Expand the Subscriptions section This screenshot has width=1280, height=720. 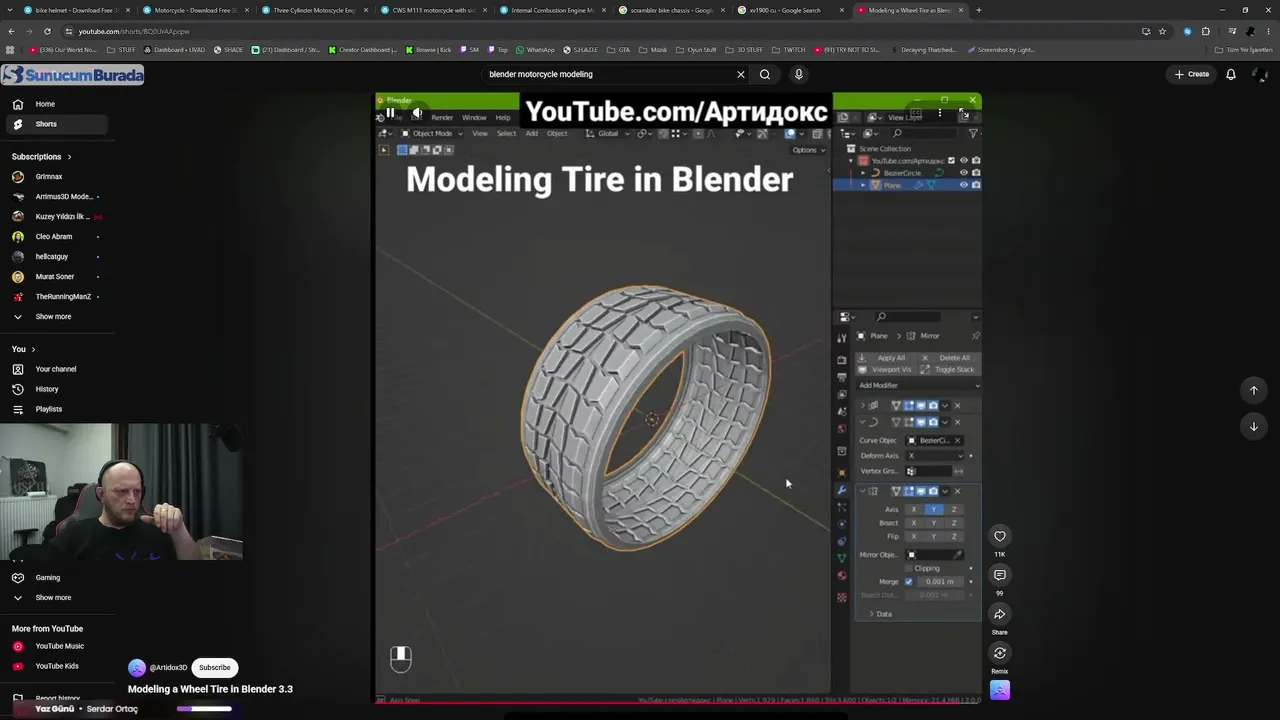[41, 157]
